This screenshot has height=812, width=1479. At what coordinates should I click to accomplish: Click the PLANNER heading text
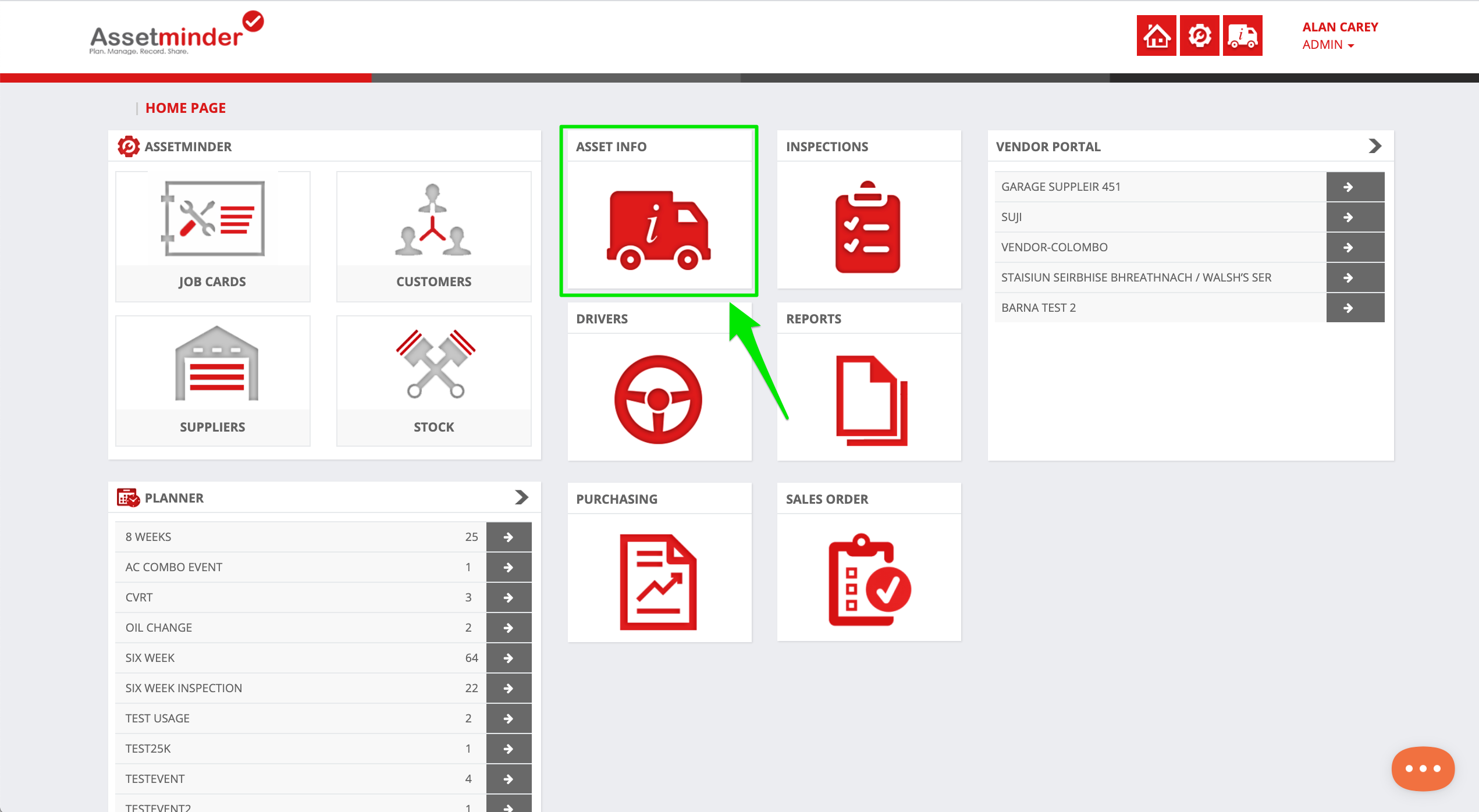click(174, 498)
